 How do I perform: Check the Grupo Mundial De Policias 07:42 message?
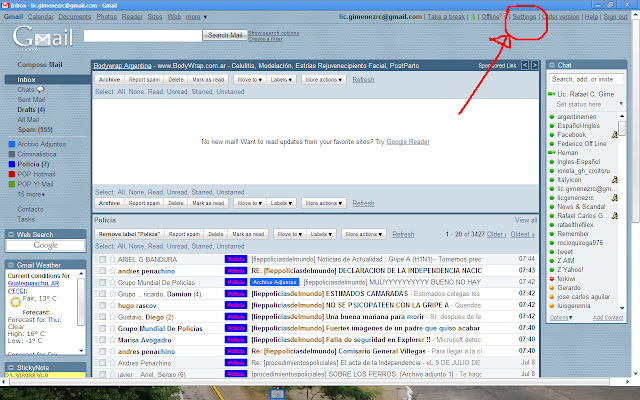pyautogui.click(x=102, y=282)
